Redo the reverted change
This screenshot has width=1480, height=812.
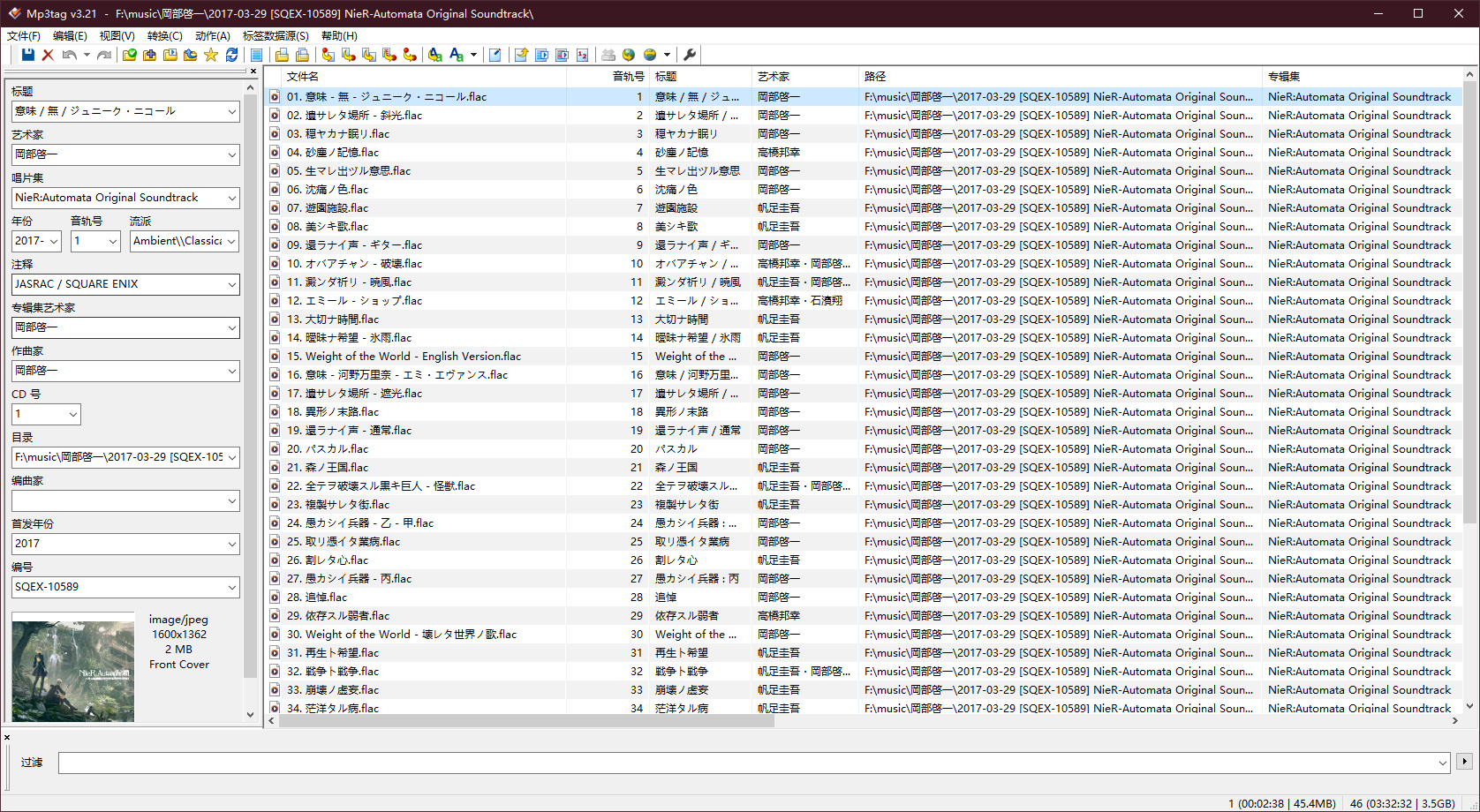pyautogui.click(x=104, y=55)
